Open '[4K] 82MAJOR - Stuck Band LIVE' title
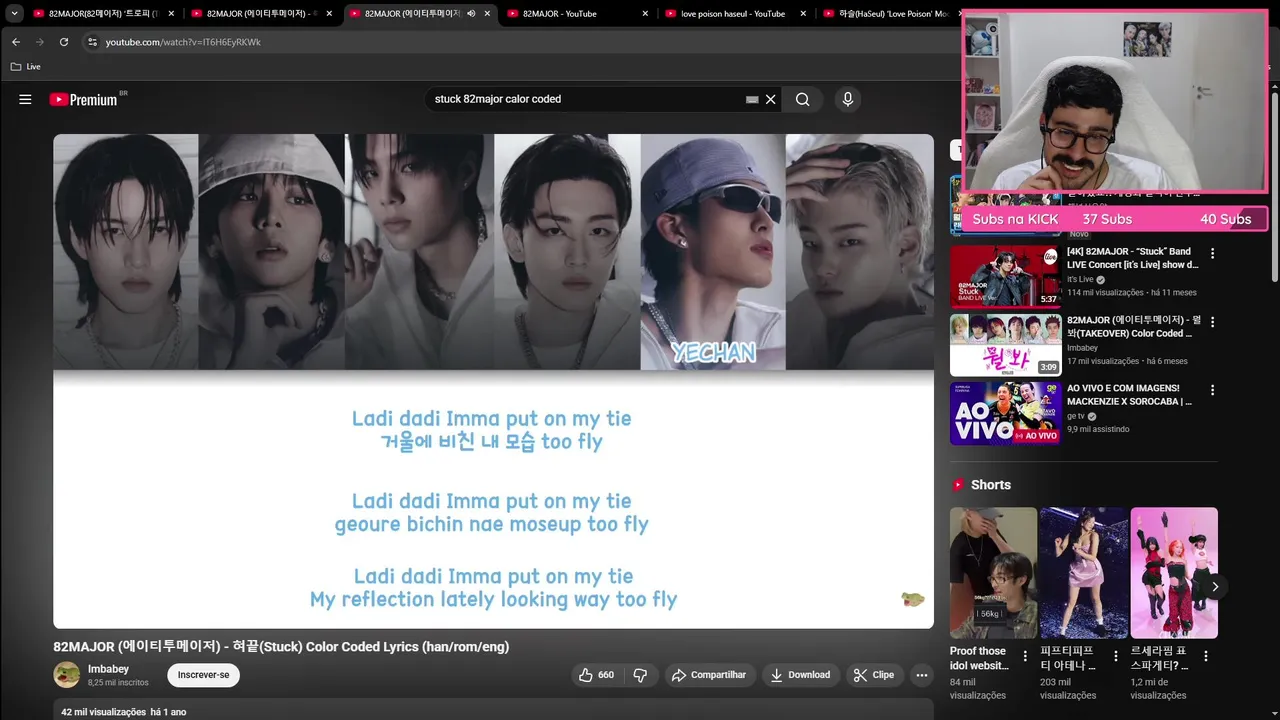This screenshot has height=720, width=1280. (x=1132, y=258)
